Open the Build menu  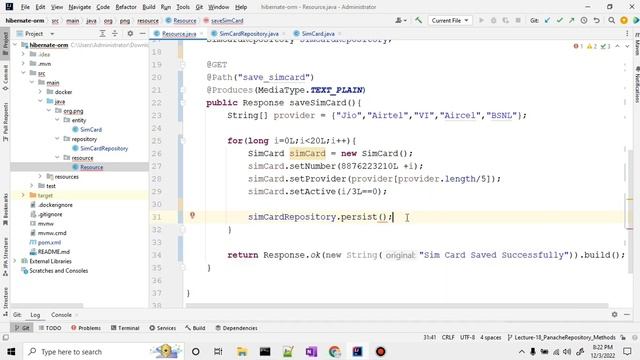[x=149, y=7]
